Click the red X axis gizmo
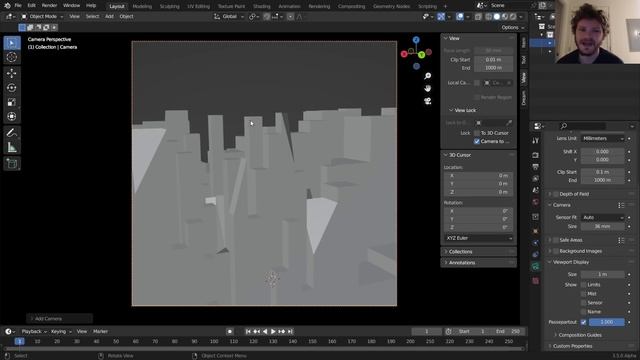 pos(404,54)
